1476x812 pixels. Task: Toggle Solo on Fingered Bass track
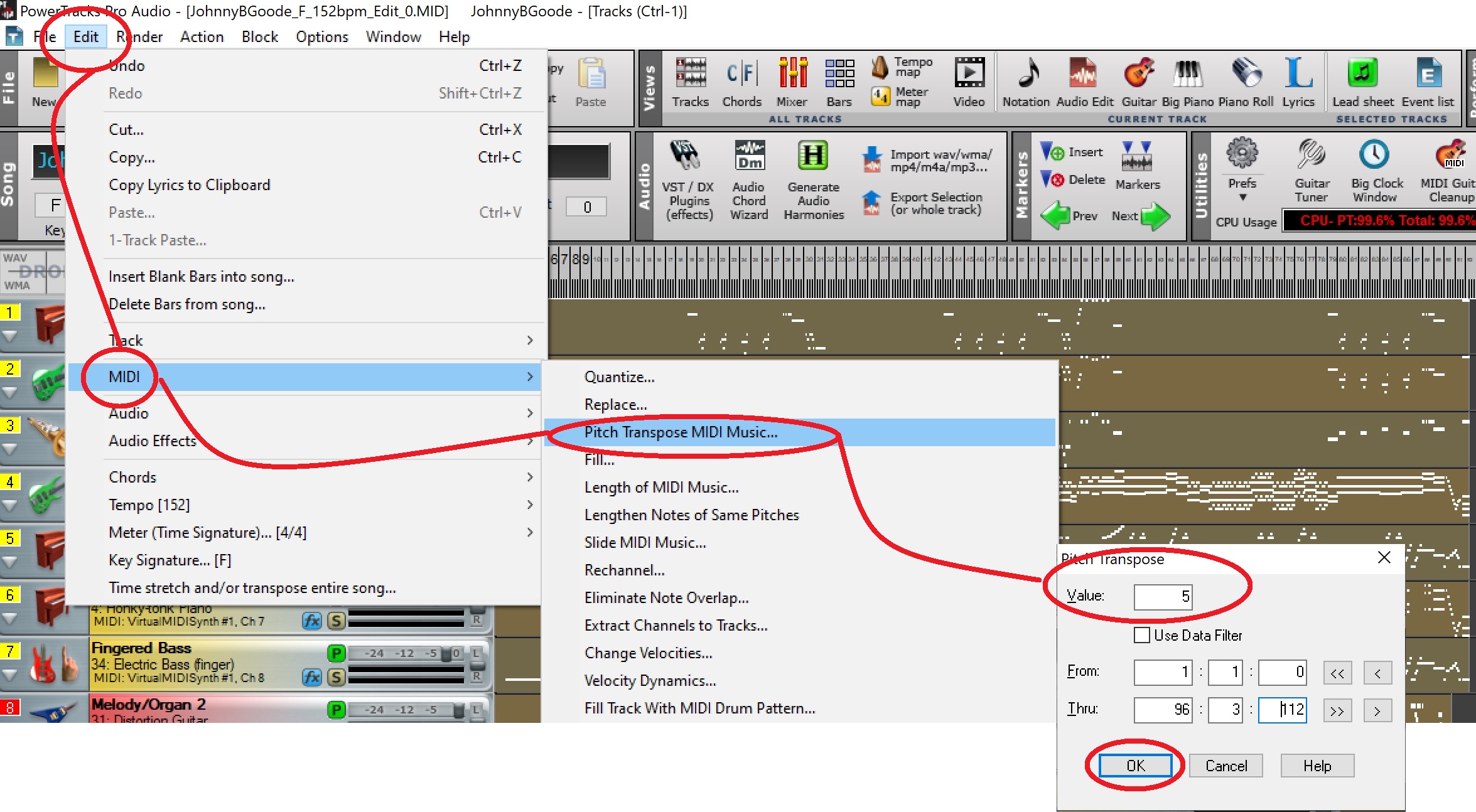click(337, 678)
